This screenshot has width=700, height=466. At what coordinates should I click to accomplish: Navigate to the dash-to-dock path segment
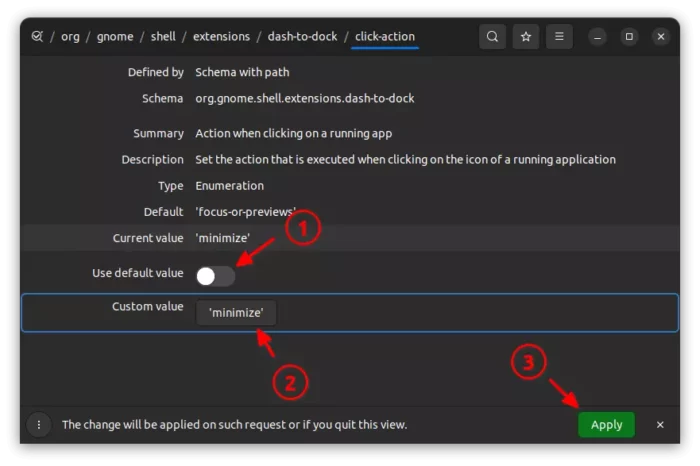pyautogui.click(x=302, y=37)
